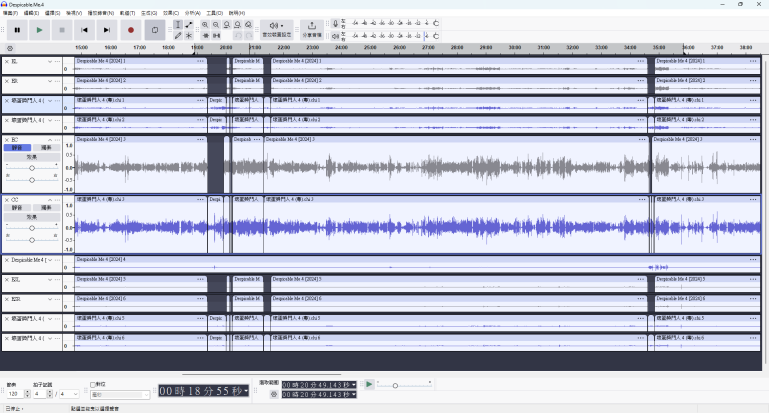Click Trim audio outside selection icon
The width and height of the screenshot is (769, 413).
point(205,35)
